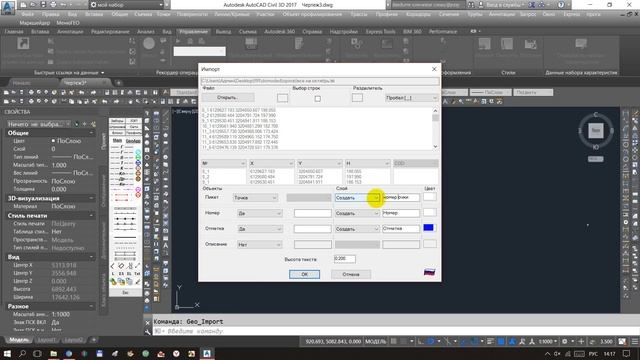Open the Пикет Точка object type dropdown
640x360 pixels.
coord(255,198)
